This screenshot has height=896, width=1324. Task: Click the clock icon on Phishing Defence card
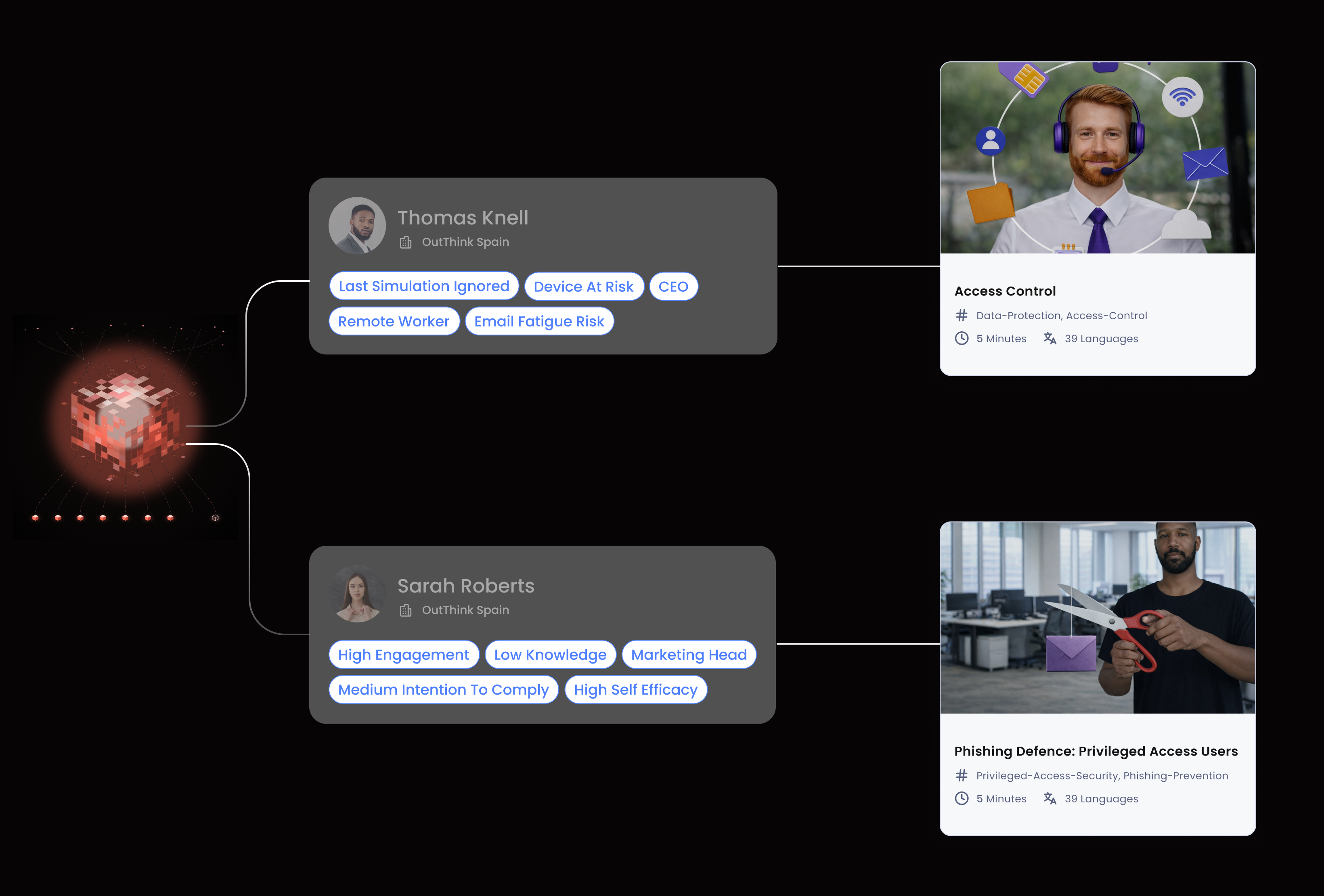(962, 799)
